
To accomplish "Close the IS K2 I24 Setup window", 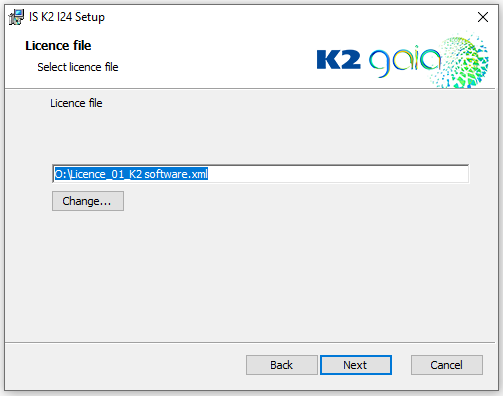I will 483,17.
